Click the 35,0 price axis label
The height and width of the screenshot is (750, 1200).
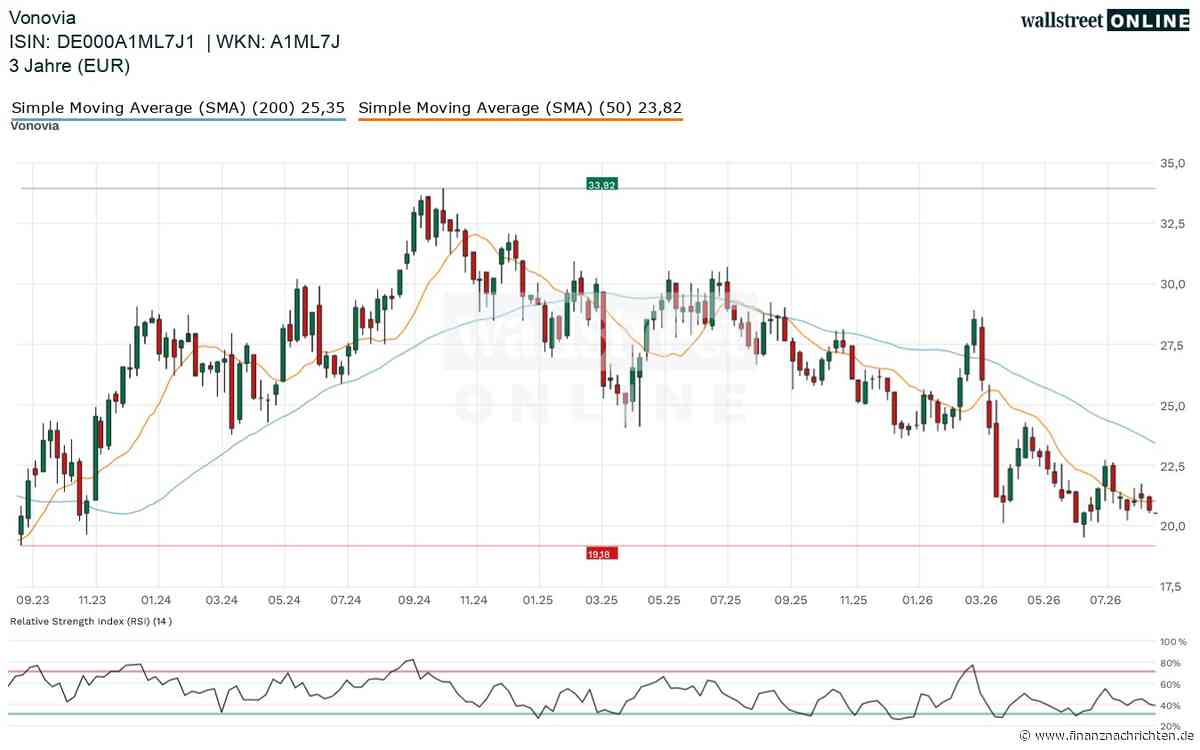(1172, 162)
